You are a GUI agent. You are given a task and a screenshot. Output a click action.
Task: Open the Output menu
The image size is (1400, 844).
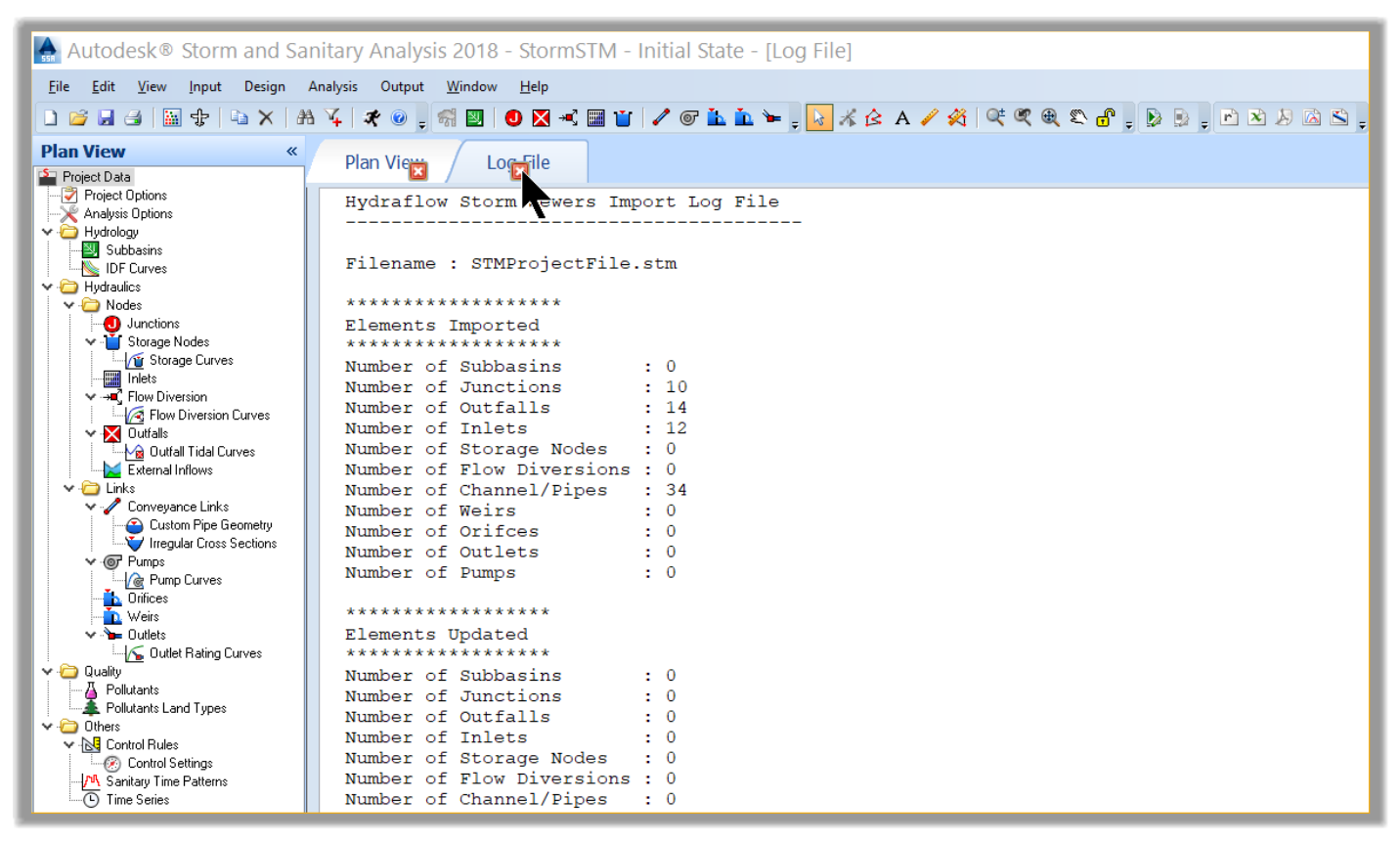pos(402,86)
